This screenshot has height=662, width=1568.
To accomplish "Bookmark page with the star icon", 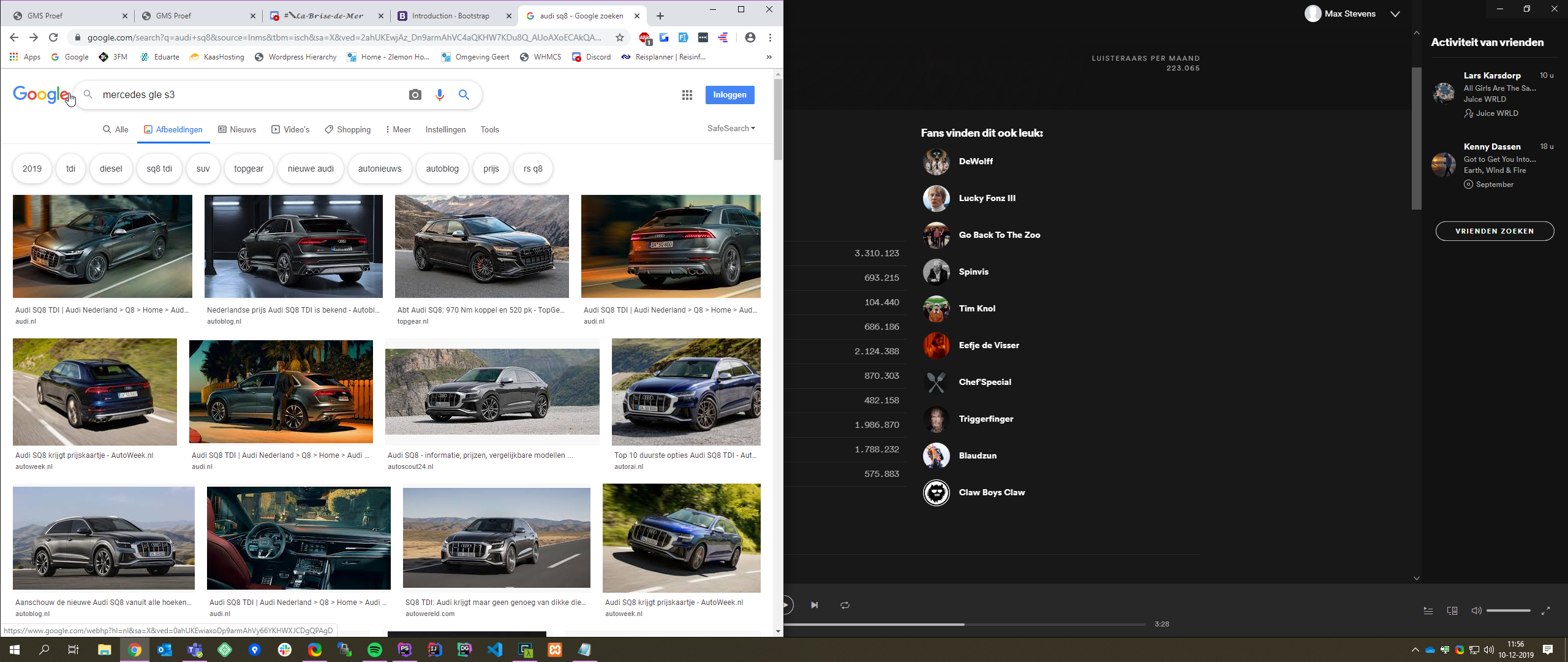I will point(620,38).
